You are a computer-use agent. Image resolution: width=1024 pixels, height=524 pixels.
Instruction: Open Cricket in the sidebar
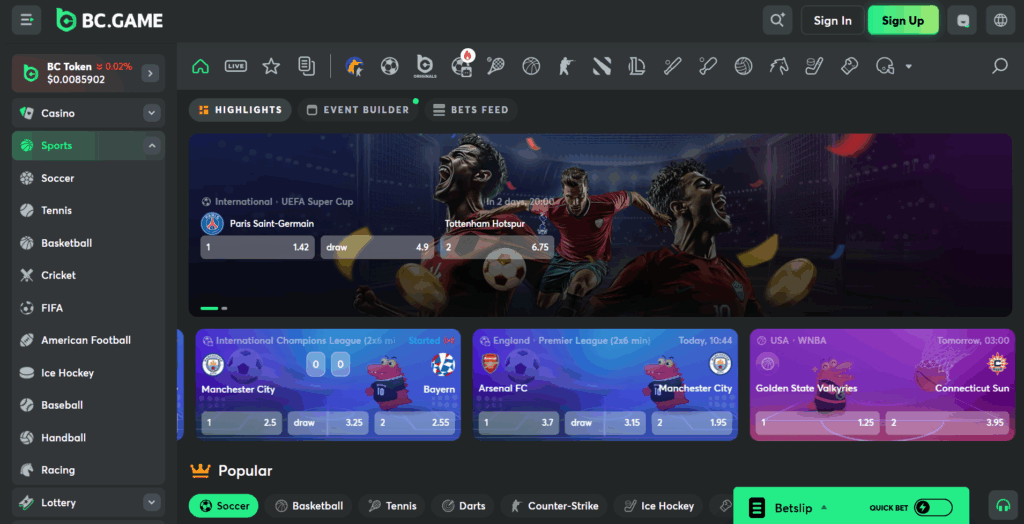point(88,275)
